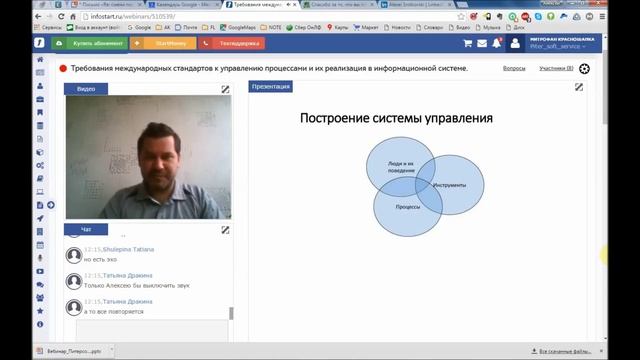This screenshot has width=640, height=360.
Task: Click the browser home button
Action: [x=73, y=17]
